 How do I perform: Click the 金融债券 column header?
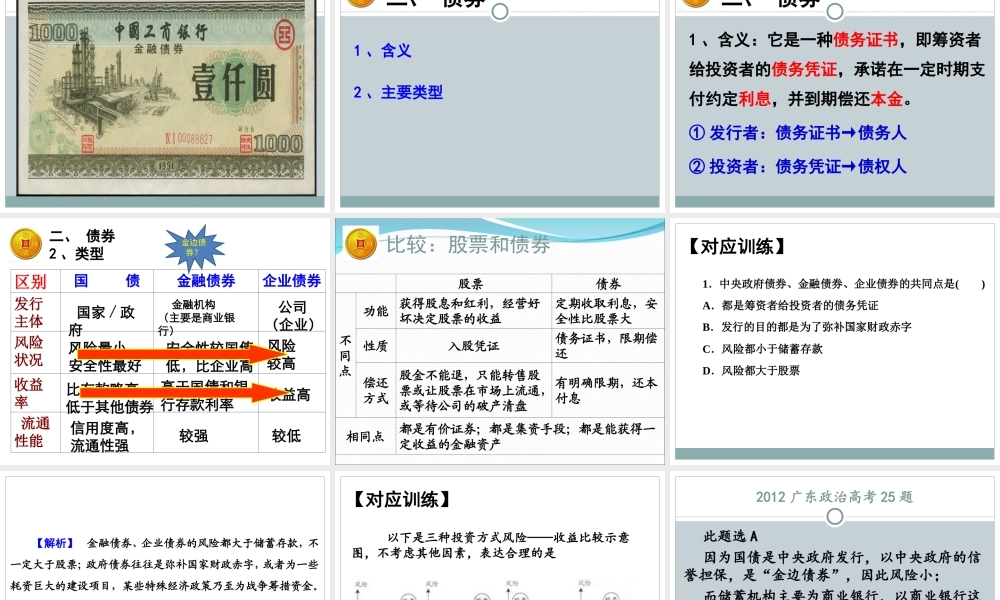pyautogui.click(x=205, y=281)
